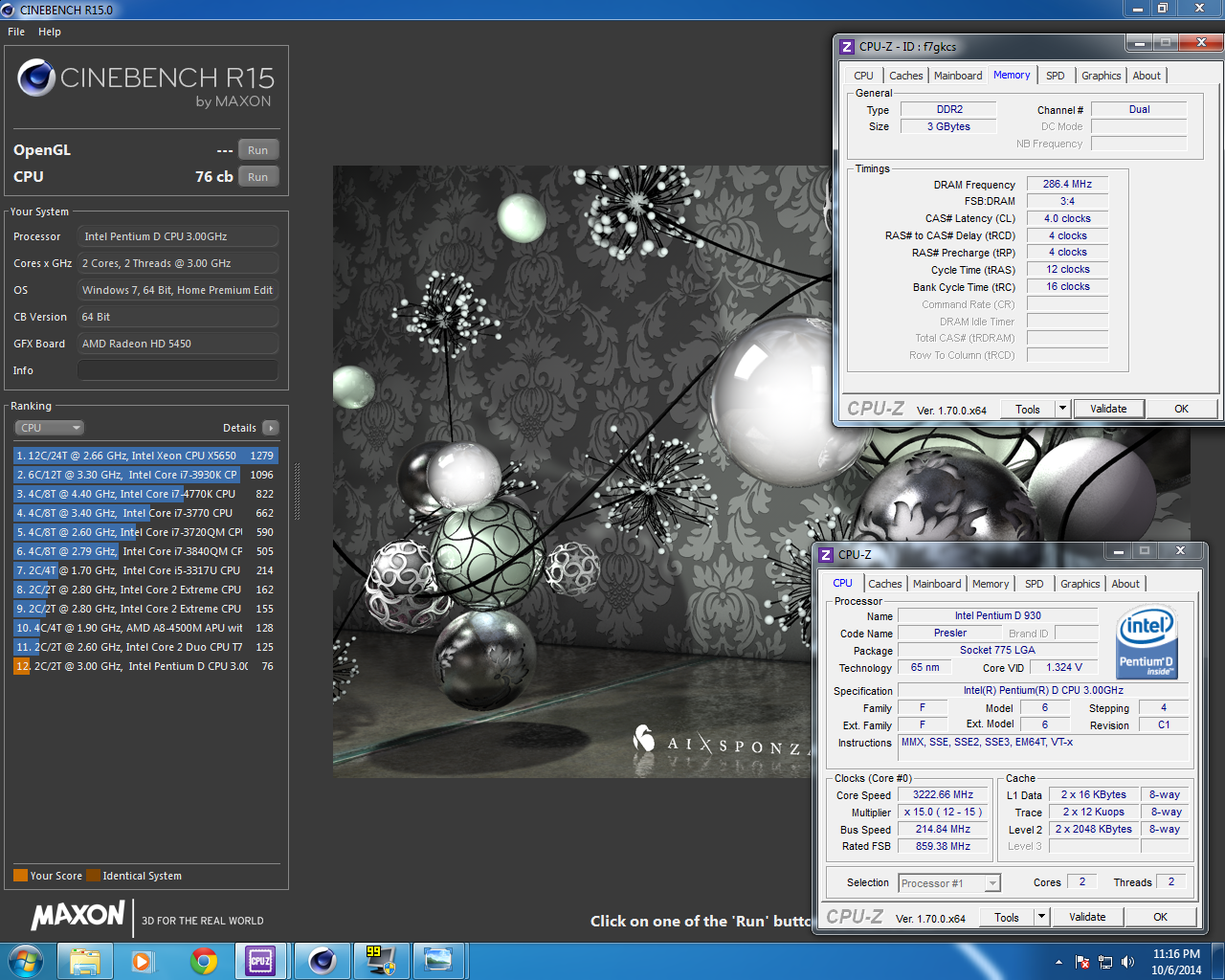The image size is (1225, 980).
Task: Open Windows Start menu orb
Action: tap(25, 961)
